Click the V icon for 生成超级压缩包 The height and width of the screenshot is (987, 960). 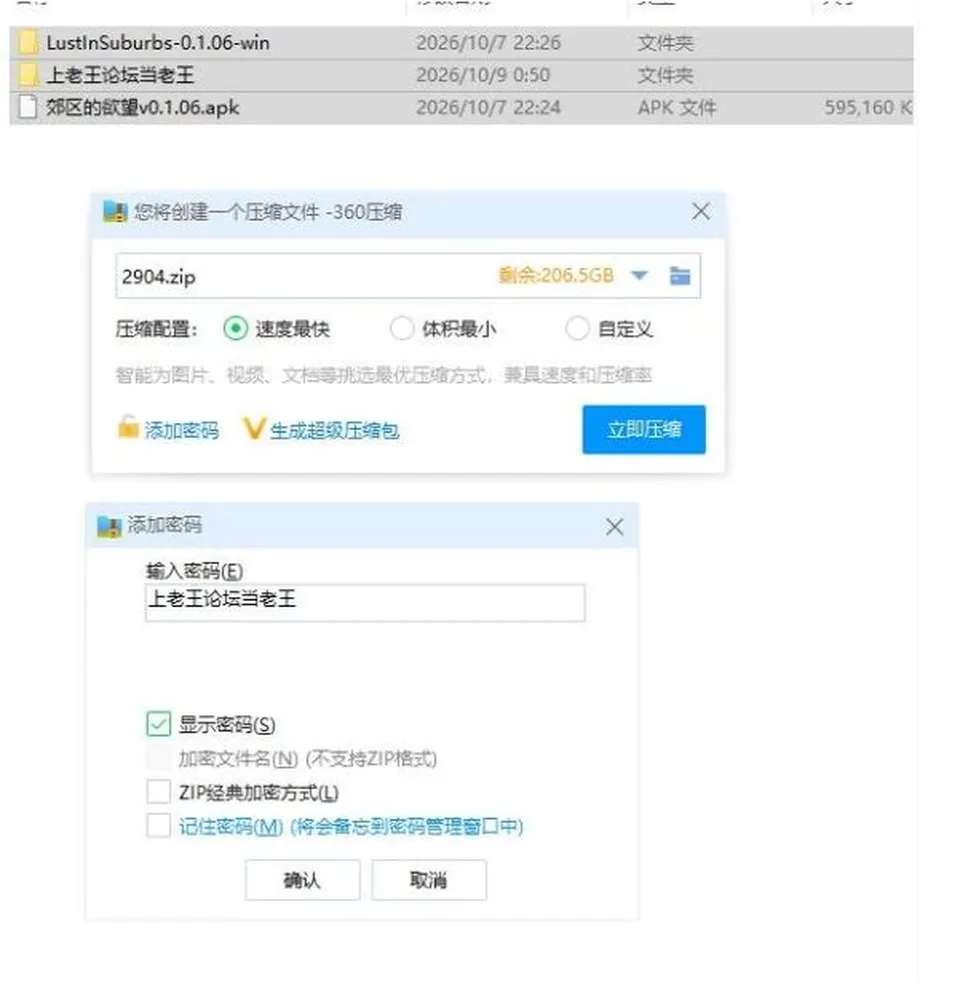click(x=254, y=429)
